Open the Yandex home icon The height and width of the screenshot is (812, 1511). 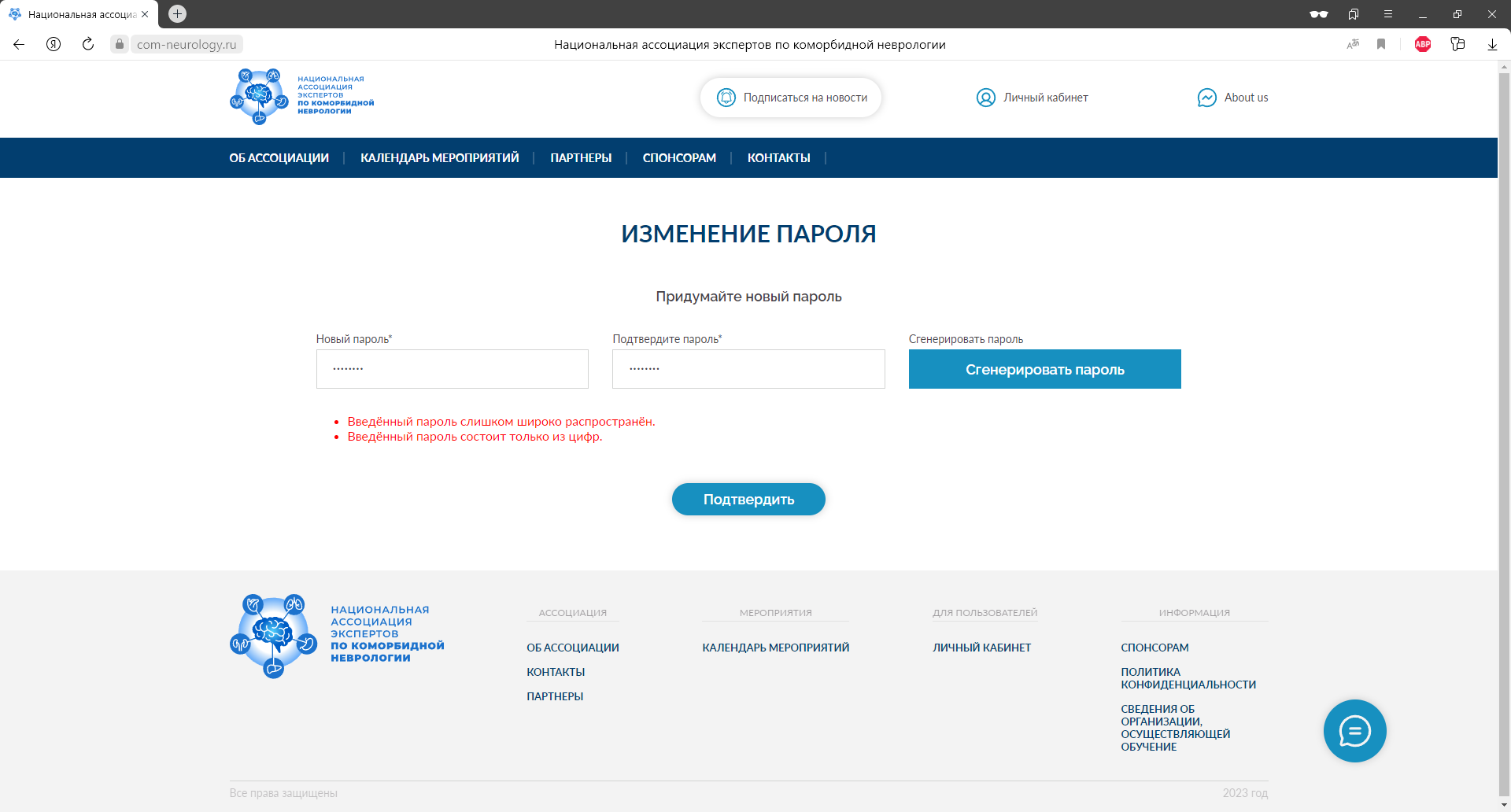tap(54, 44)
